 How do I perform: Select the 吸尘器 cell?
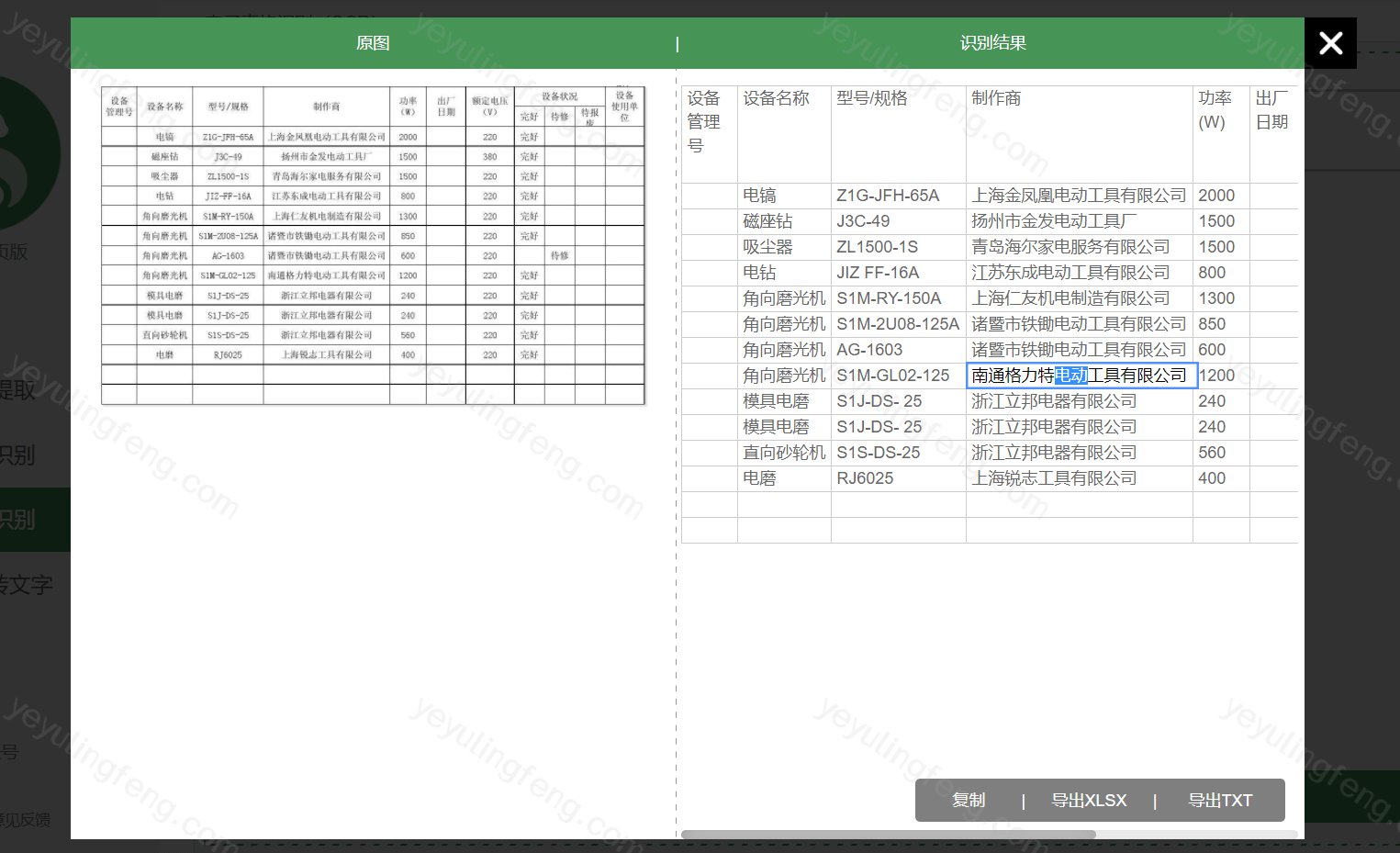click(784, 247)
